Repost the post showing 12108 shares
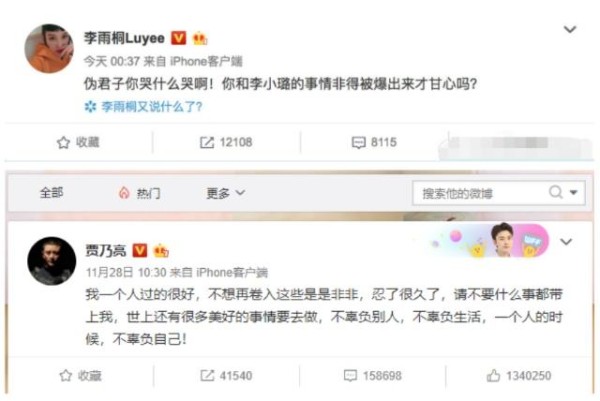Screen dimensions: 600x401 pos(226,142)
